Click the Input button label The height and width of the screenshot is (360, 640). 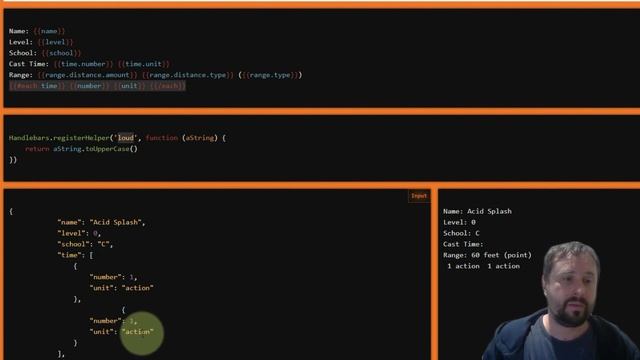[x=419, y=196]
